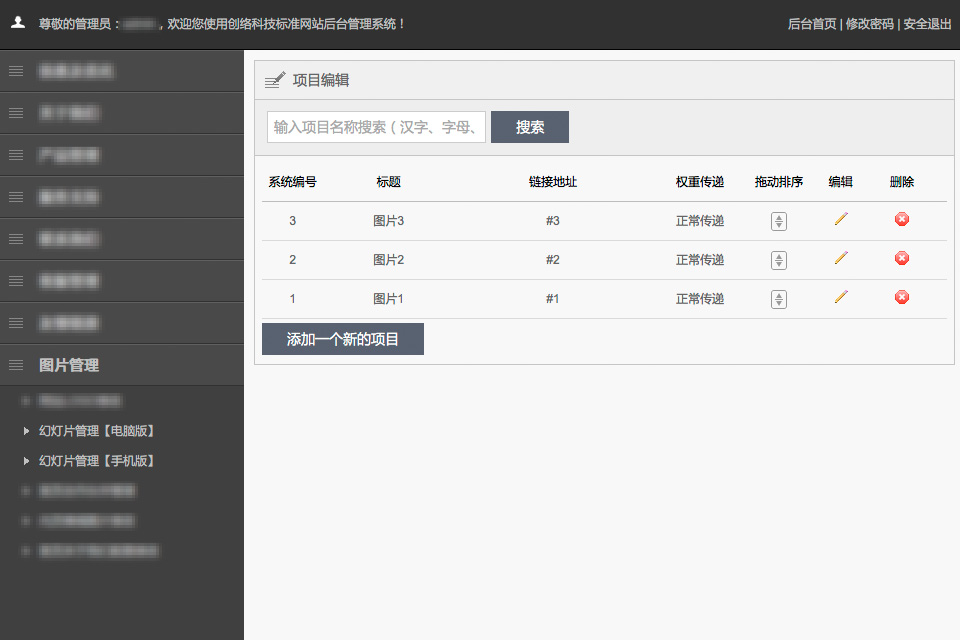
Task: Click the edit pencil for 图片3
Action: [841, 219]
